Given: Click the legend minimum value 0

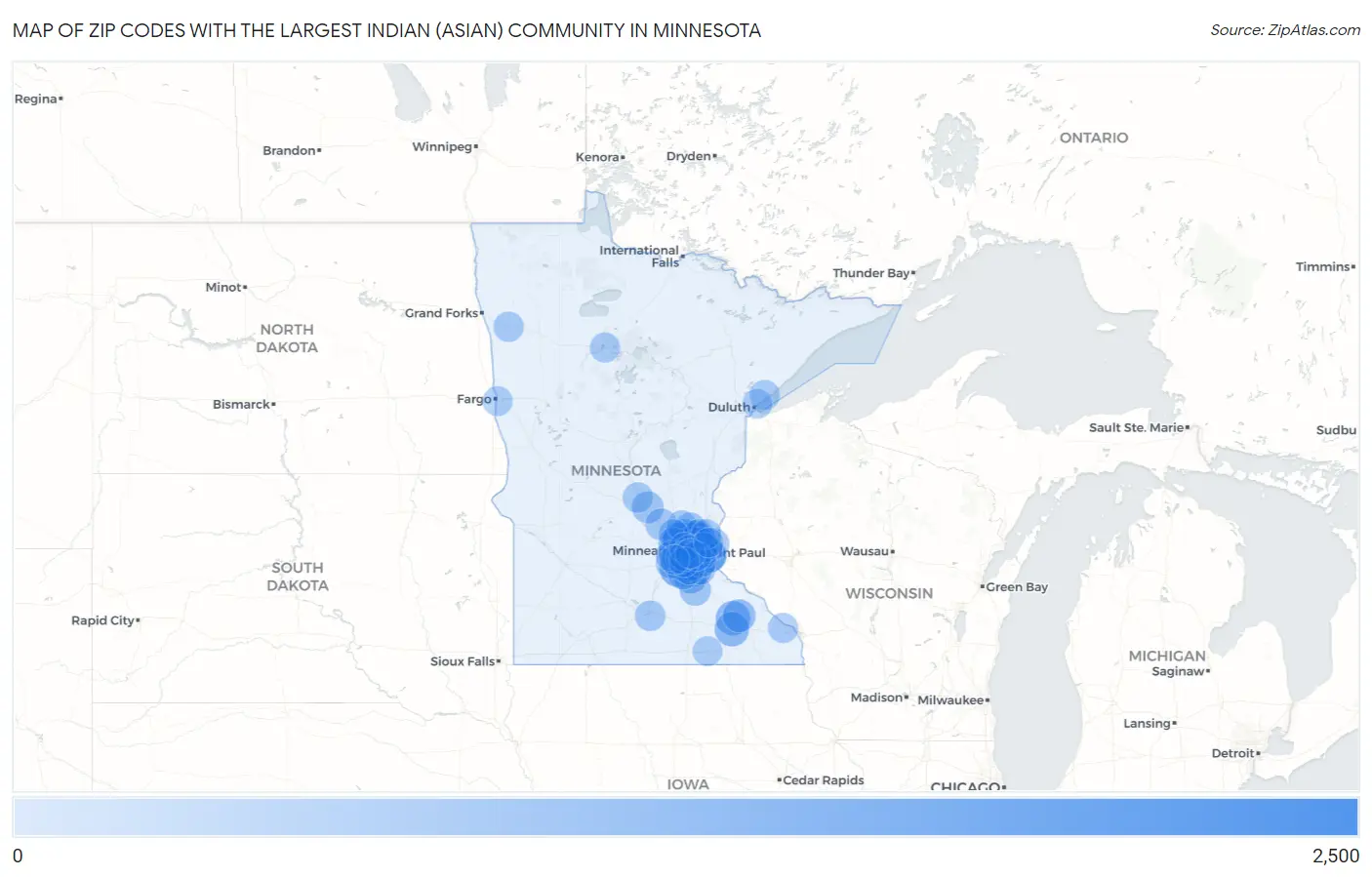Looking at the screenshot, I should (18, 857).
